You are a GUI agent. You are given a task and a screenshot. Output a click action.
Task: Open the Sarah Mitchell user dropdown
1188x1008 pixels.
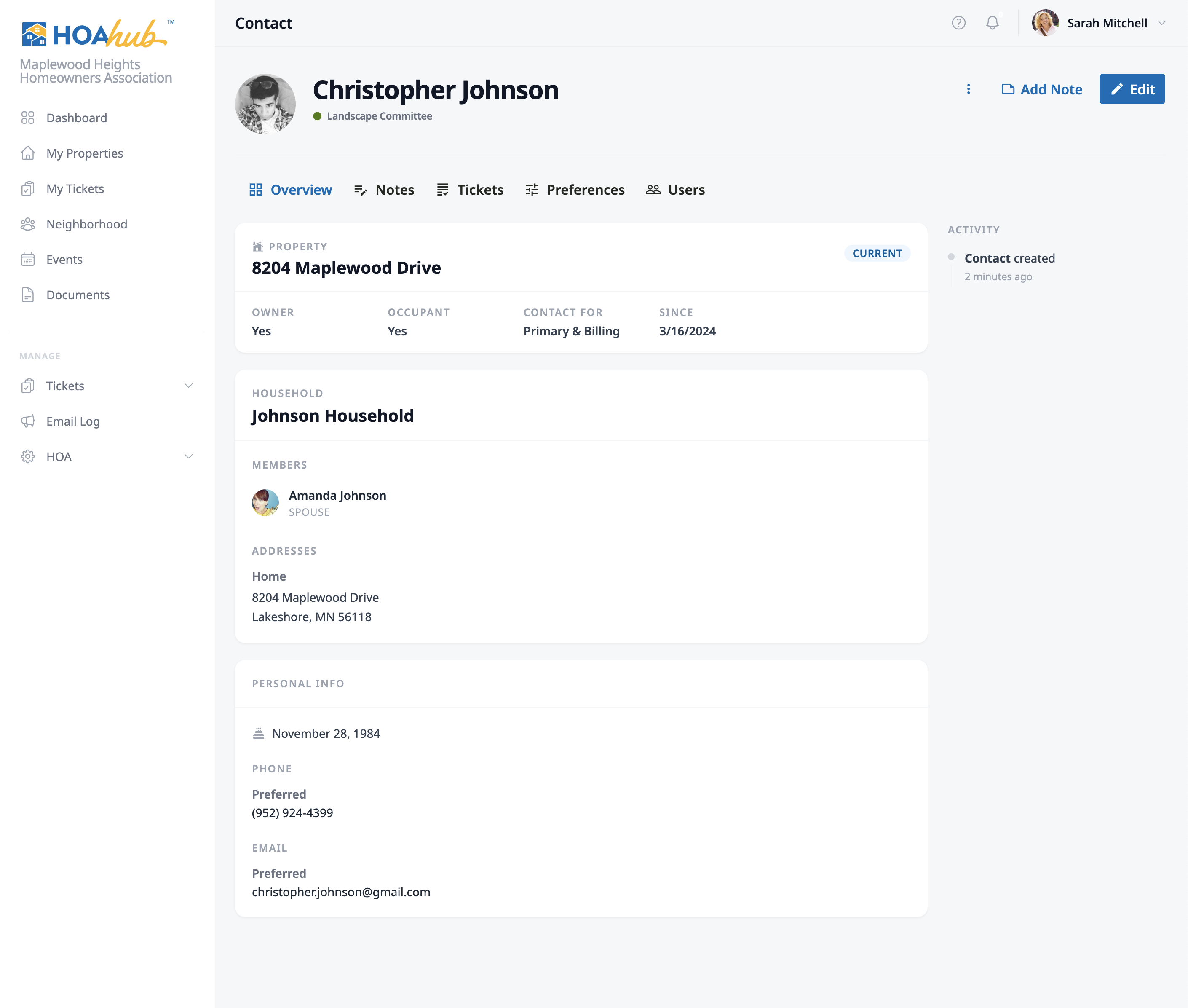1100,23
